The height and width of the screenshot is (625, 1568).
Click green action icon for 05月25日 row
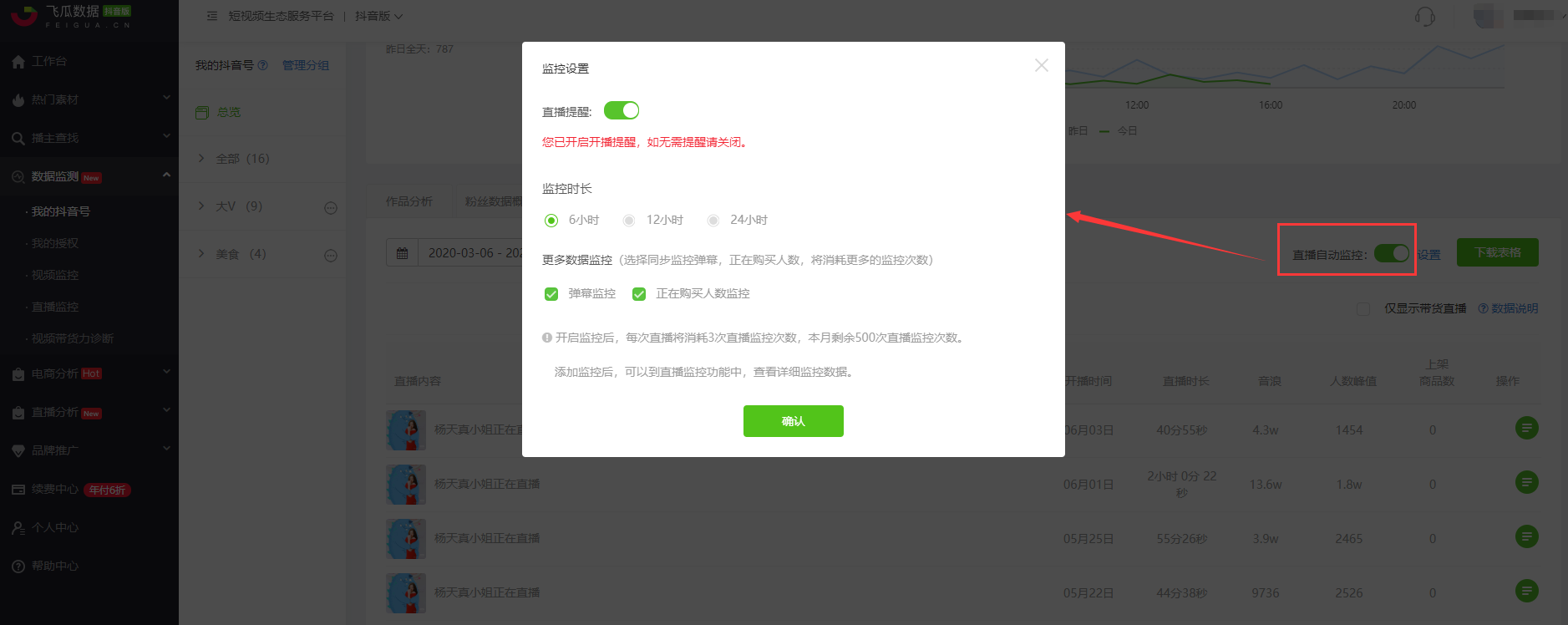tap(1527, 537)
